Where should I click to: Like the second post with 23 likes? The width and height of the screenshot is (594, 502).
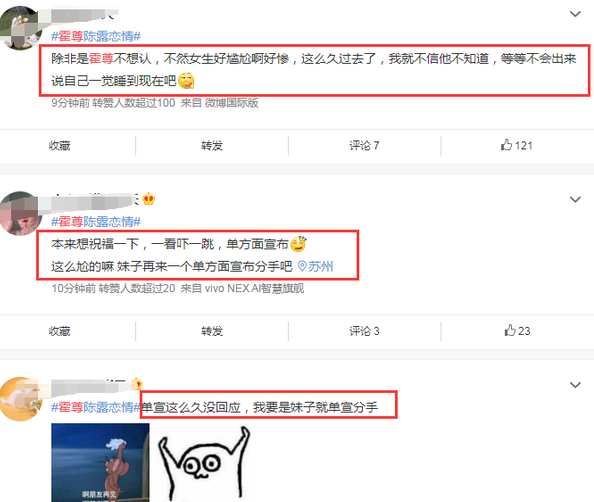coord(517,331)
